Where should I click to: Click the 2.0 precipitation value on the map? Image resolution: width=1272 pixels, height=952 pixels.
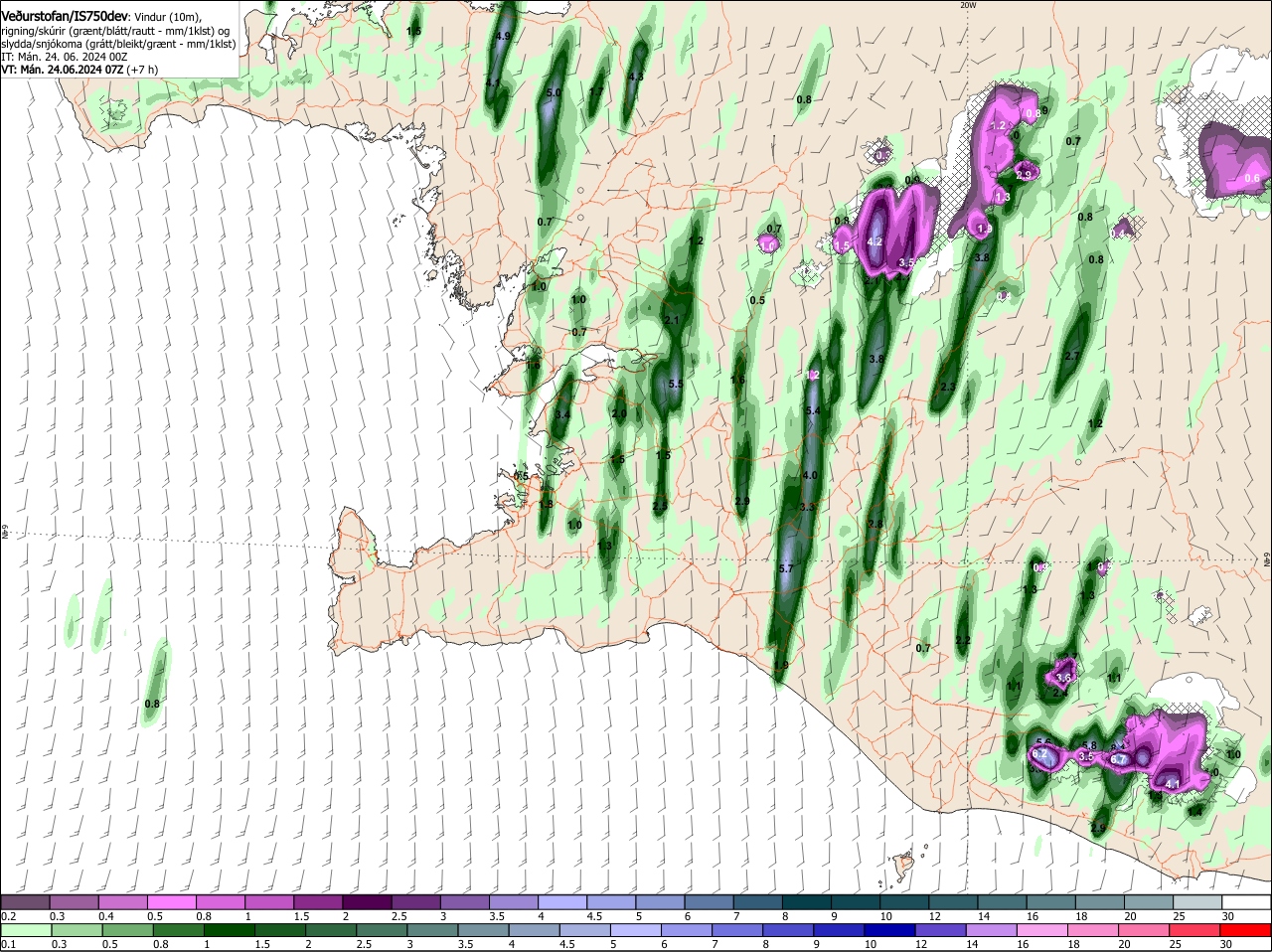[618, 414]
